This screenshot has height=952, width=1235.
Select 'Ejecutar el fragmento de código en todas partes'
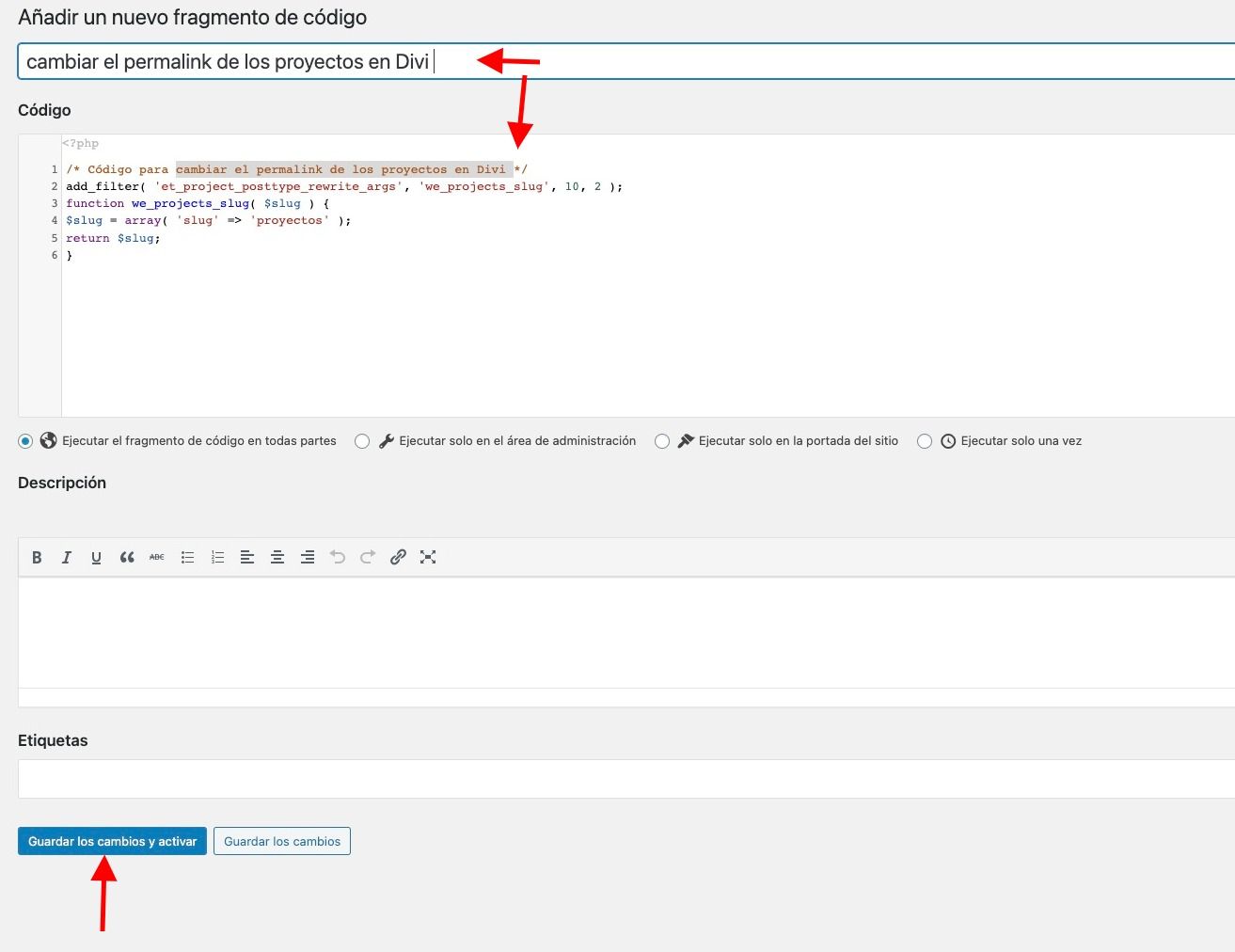click(25, 441)
